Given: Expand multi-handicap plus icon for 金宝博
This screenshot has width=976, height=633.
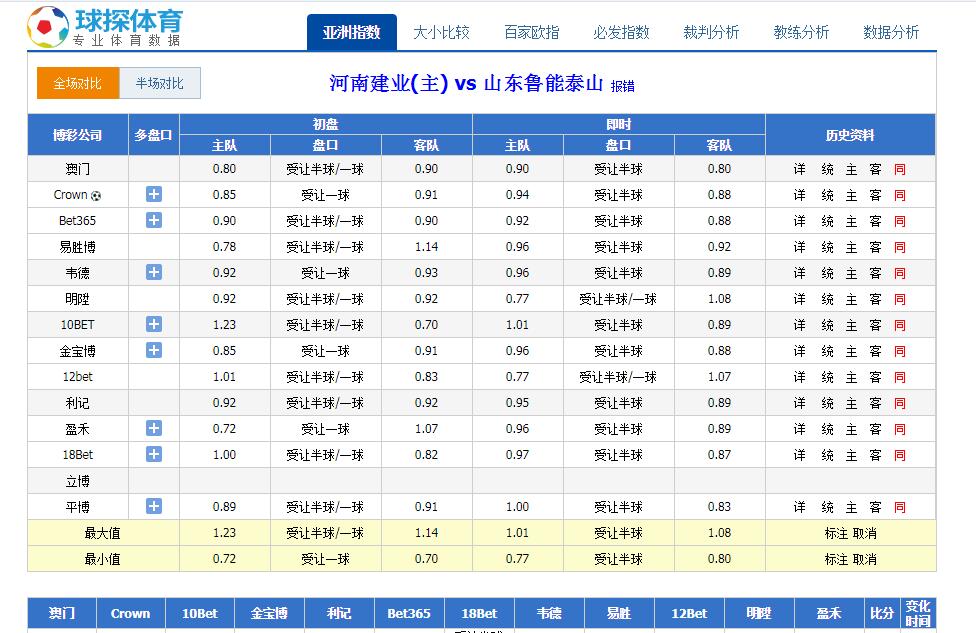Looking at the screenshot, I should point(154,350).
